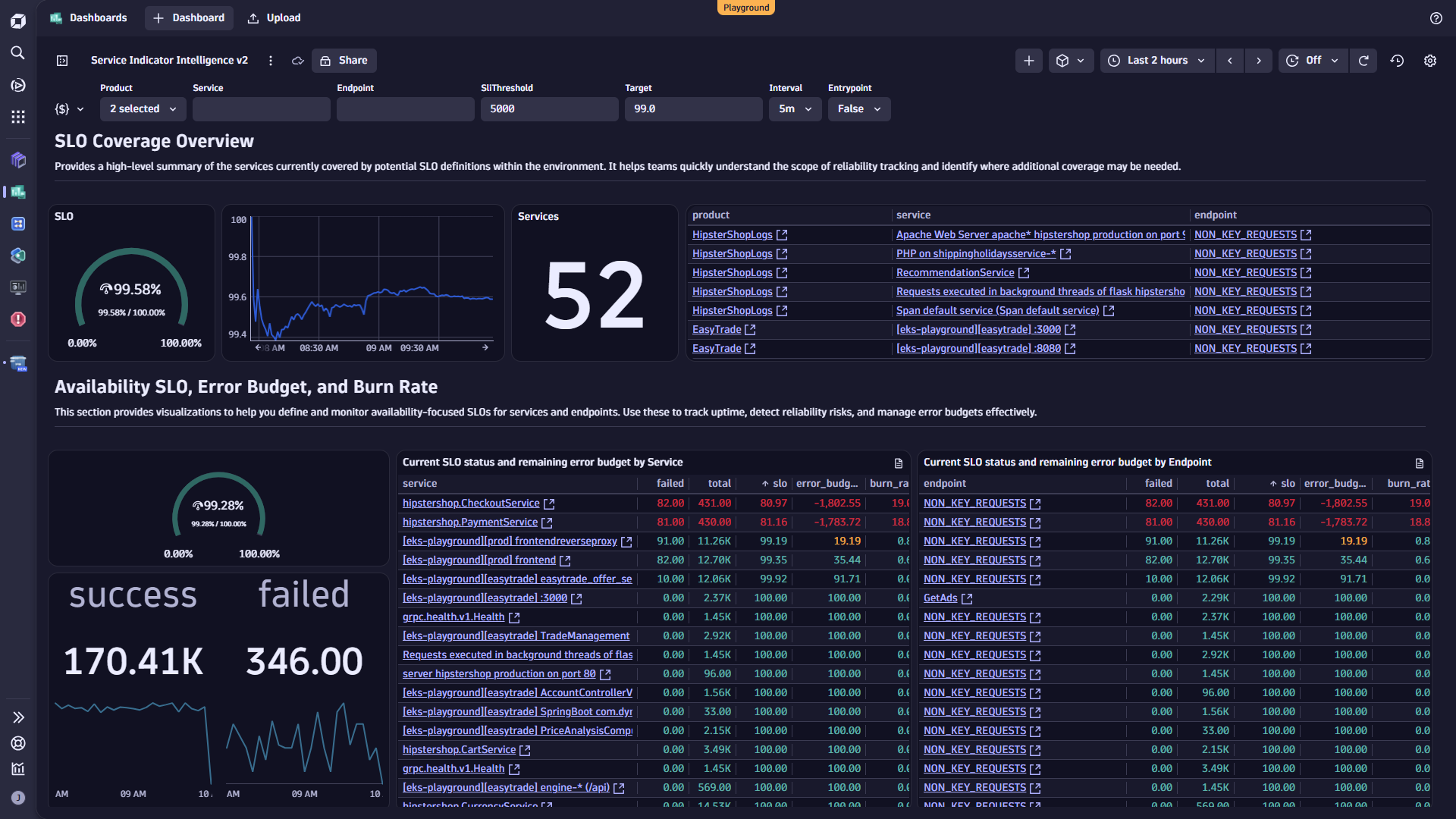Open the dashboard three-dot options menu
This screenshot has width=1456, height=819.
coord(271,61)
